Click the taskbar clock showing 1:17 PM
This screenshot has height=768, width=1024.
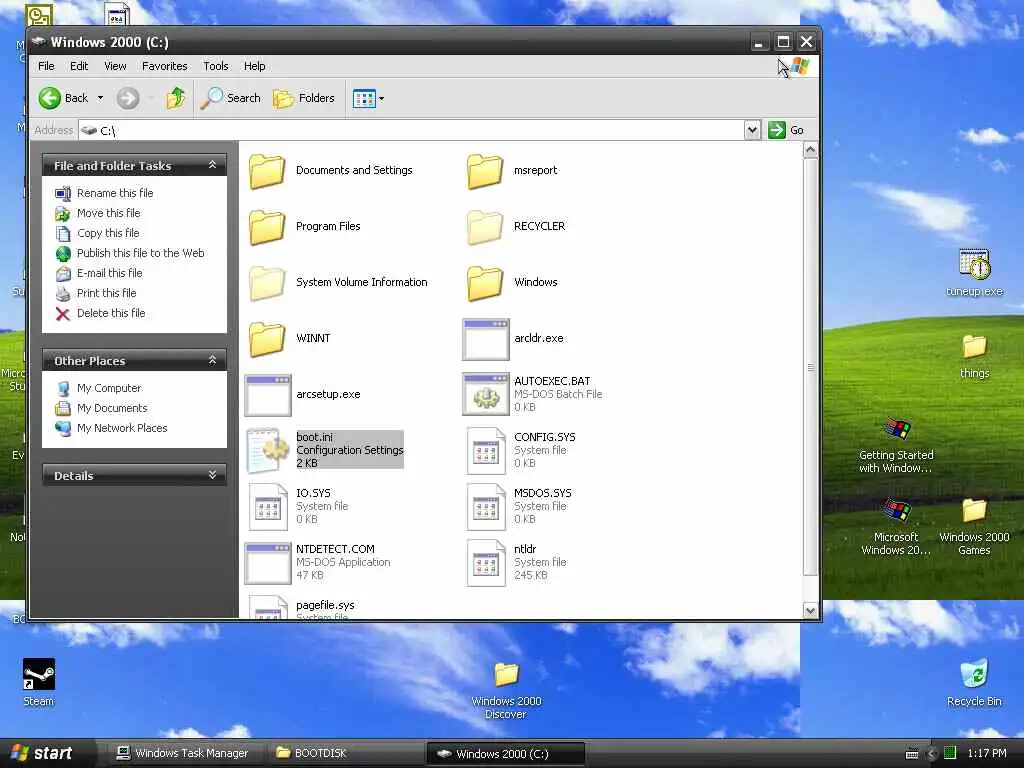[987, 754]
